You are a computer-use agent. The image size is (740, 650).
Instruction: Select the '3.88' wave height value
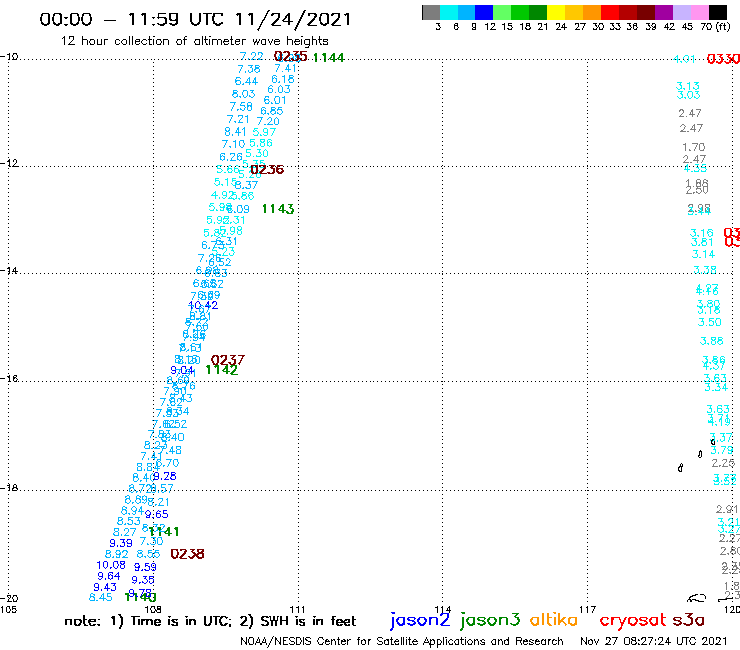pyautogui.click(x=712, y=341)
